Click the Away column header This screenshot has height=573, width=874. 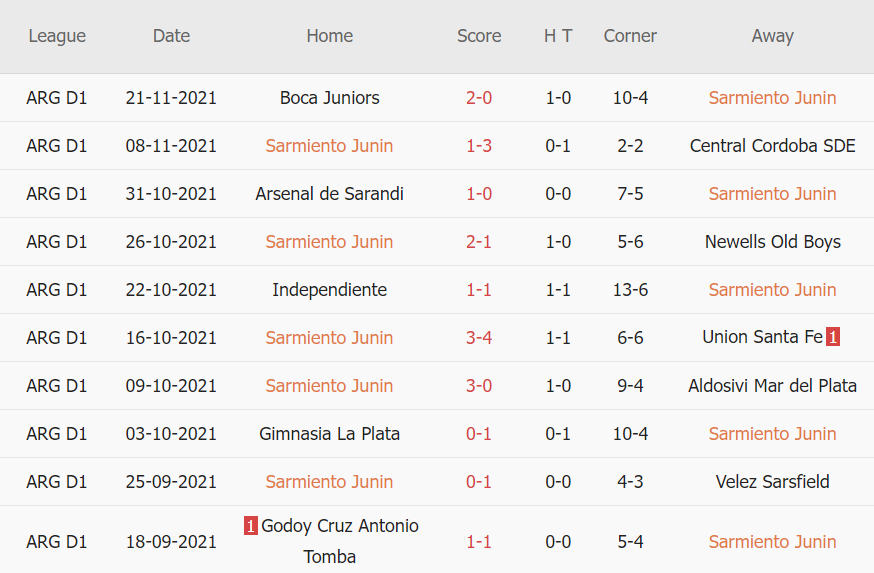pyautogui.click(x=772, y=36)
